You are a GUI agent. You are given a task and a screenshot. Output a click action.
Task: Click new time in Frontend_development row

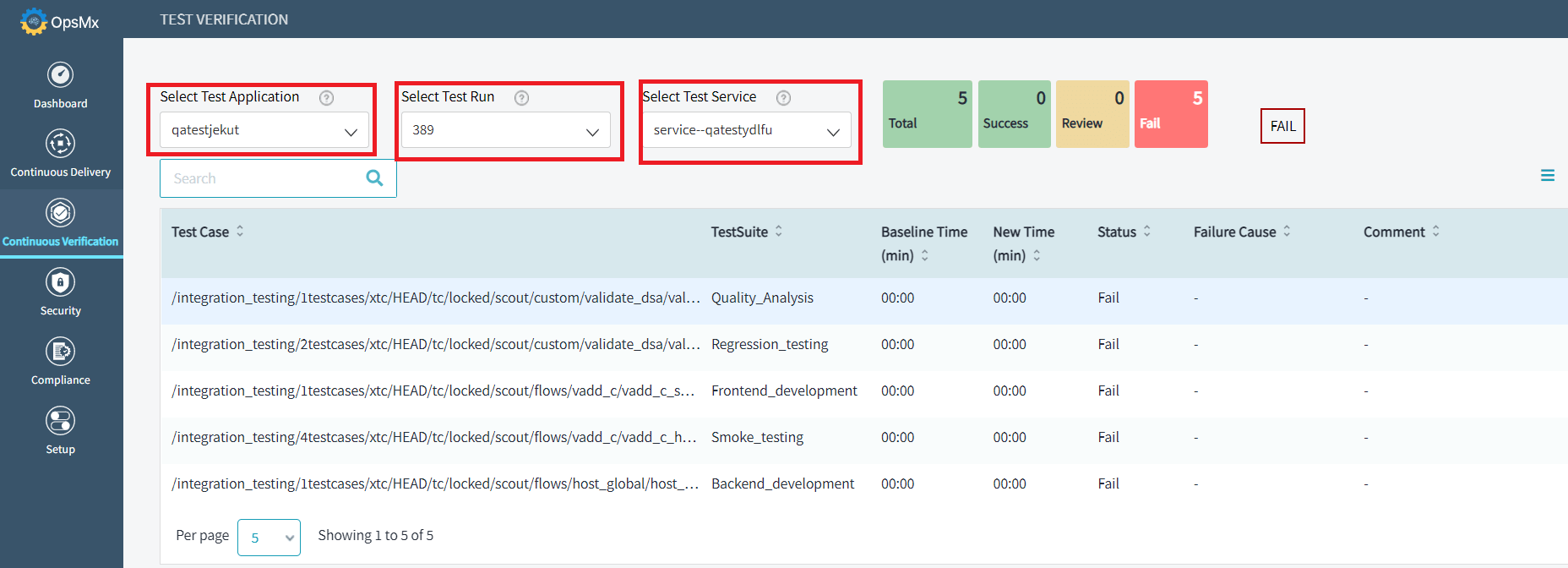coord(1010,390)
